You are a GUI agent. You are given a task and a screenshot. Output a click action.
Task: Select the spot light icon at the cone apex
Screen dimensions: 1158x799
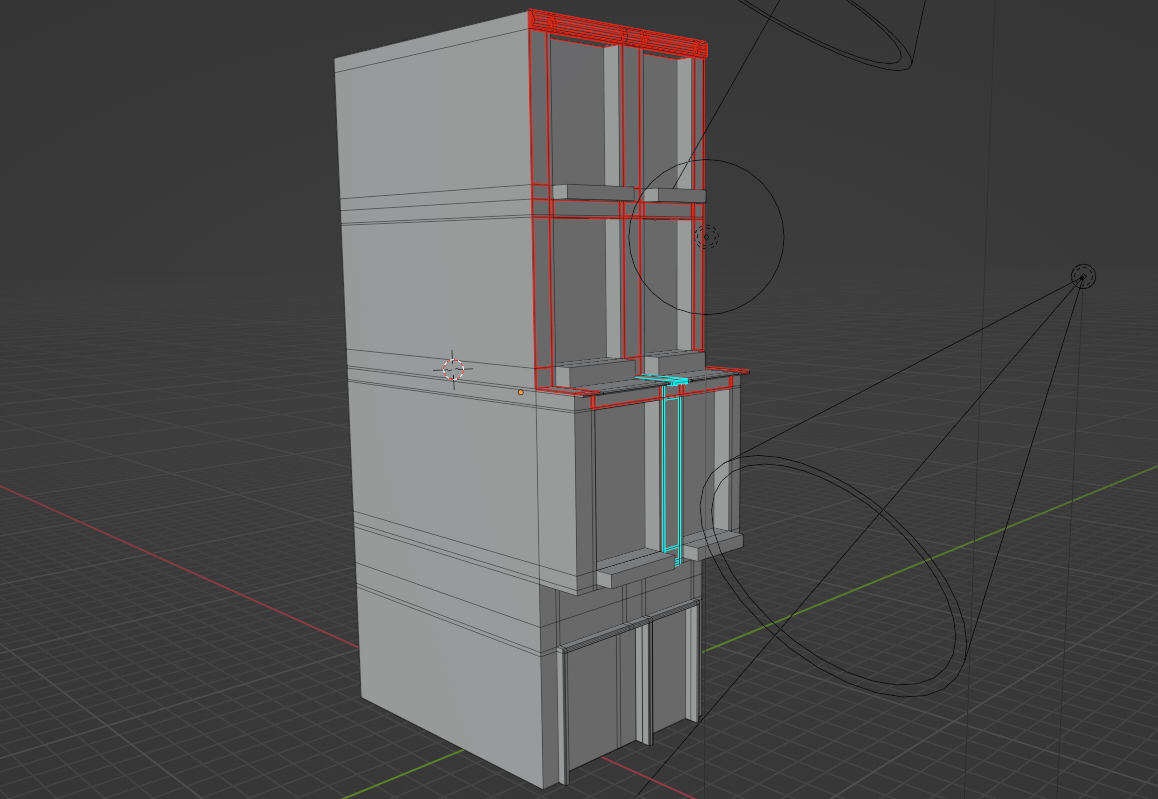tap(1083, 277)
